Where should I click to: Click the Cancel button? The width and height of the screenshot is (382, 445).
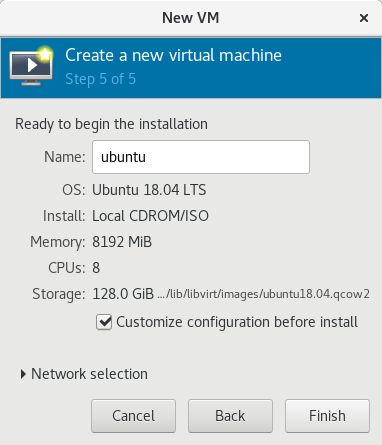133,416
